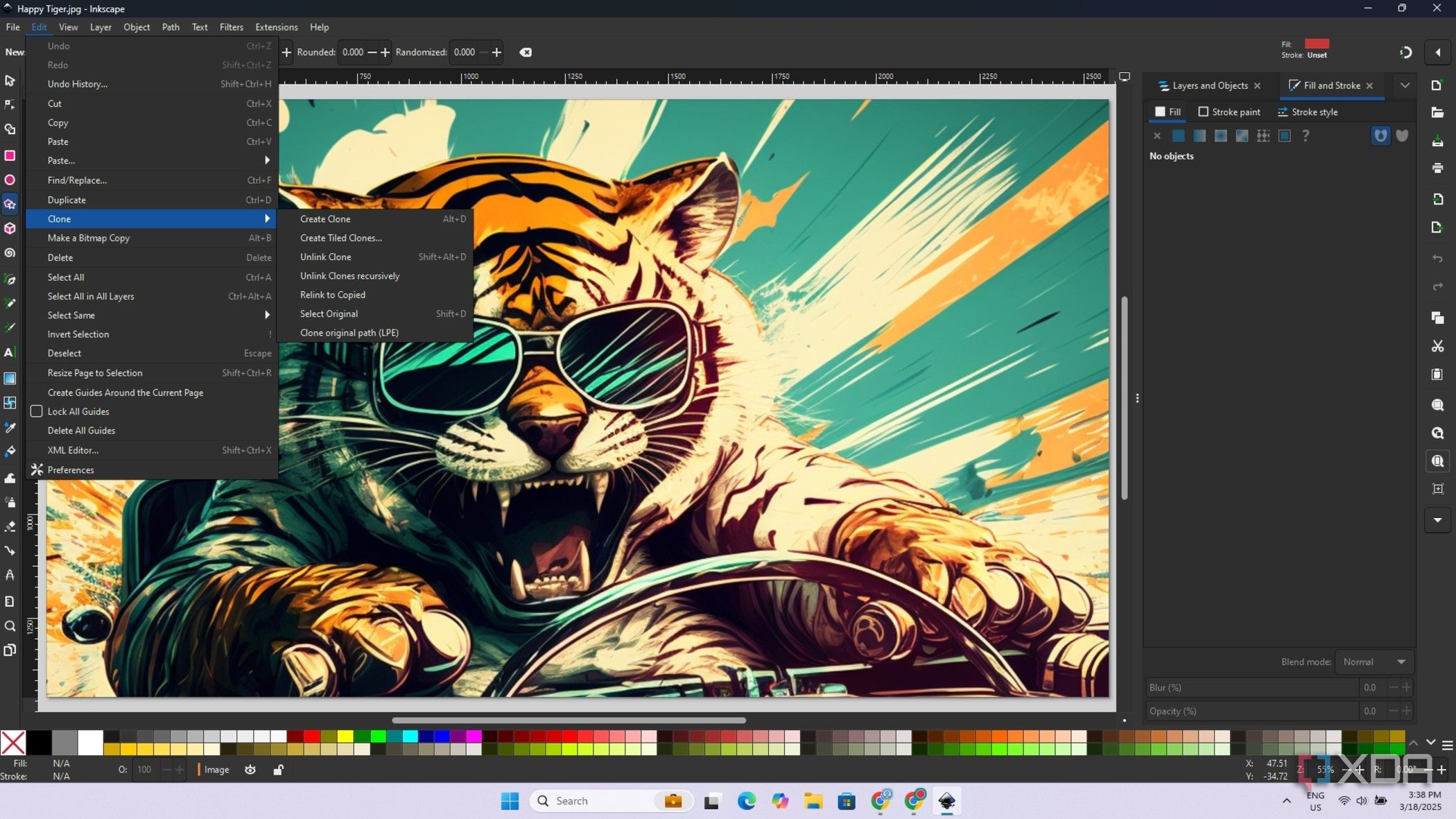Select the Shape Builder tool

click(10, 130)
